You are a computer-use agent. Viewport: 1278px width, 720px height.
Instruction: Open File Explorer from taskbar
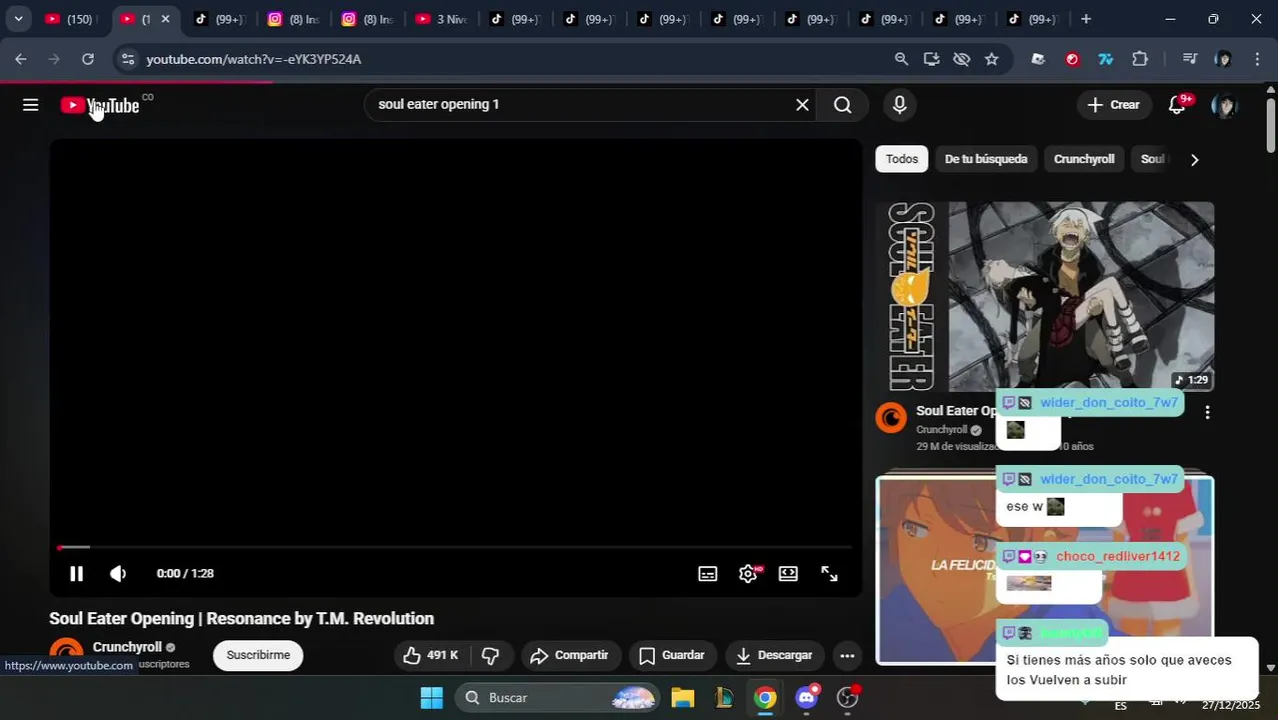(683, 698)
